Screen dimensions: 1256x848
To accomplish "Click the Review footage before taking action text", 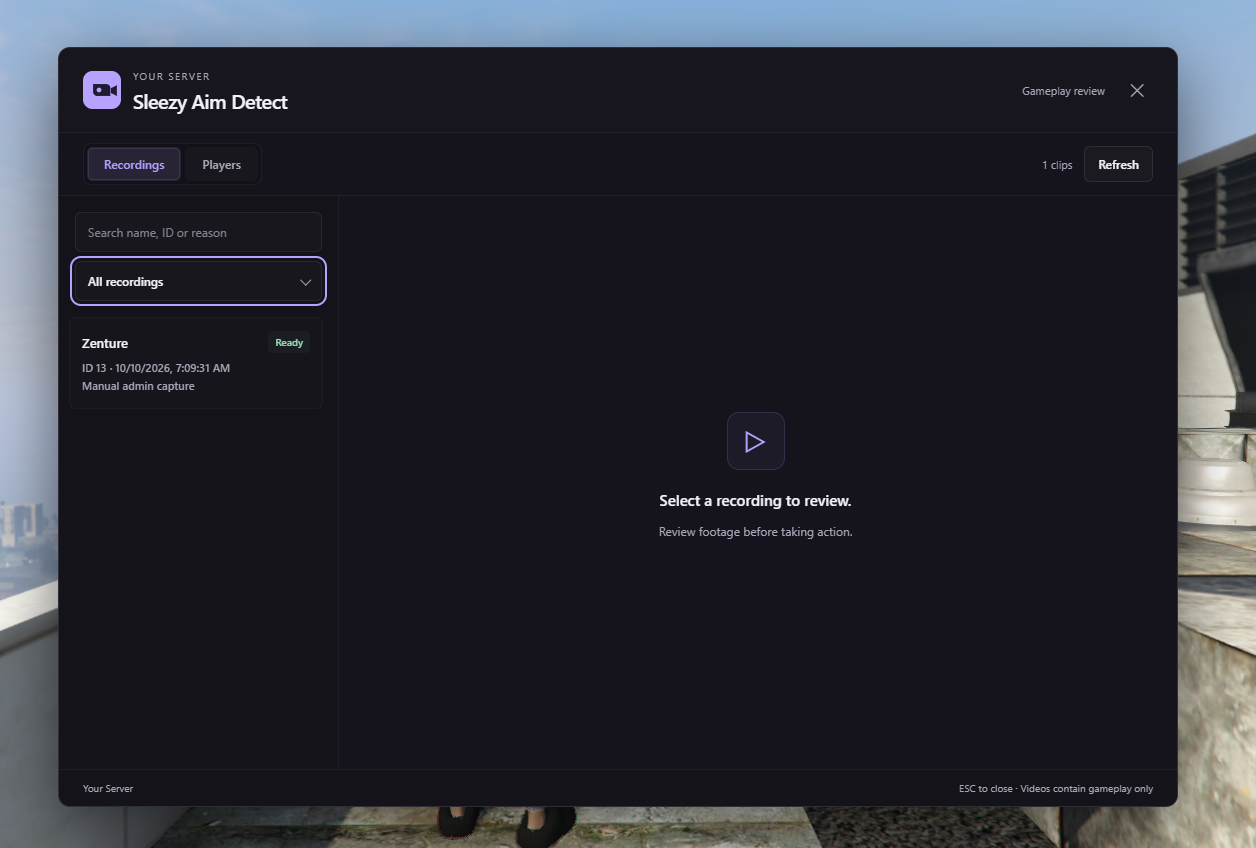I will pyautogui.click(x=755, y=532).
